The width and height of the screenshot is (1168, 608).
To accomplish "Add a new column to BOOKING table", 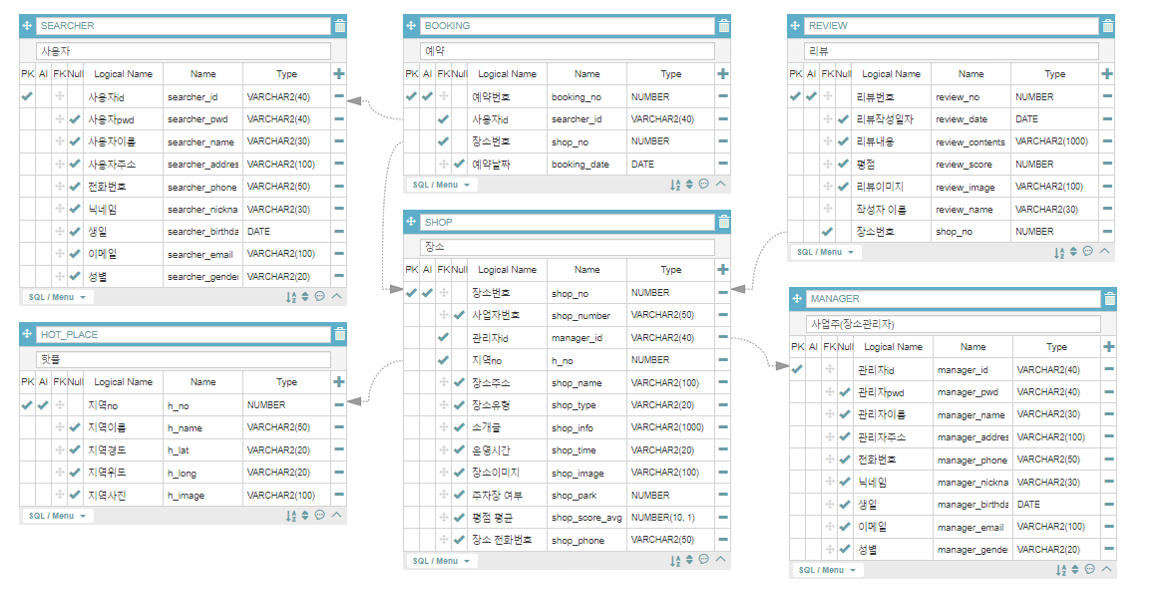I will click(723, 74).
